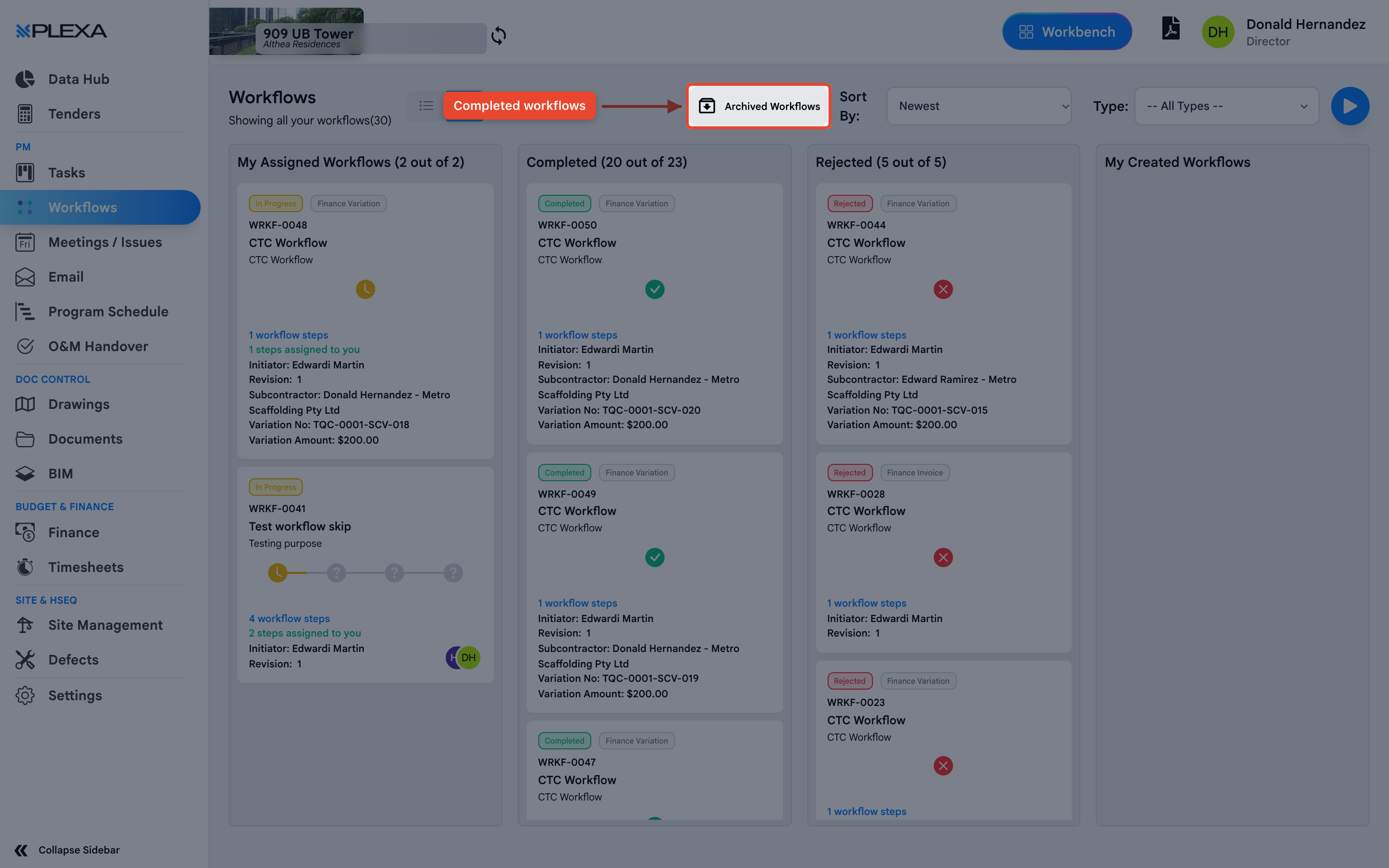1389x868 pixels.
Task: Click the blue play run button
Action: [x=1350, y=106]
